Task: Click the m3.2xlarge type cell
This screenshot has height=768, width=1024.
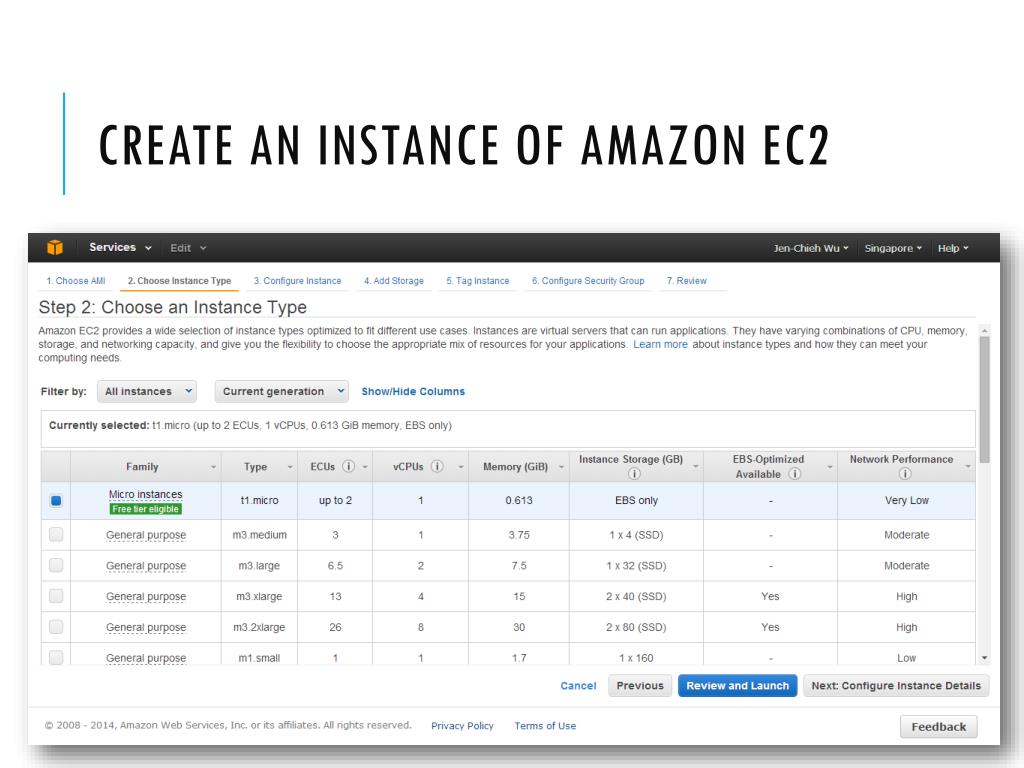Action: (259, 627)
